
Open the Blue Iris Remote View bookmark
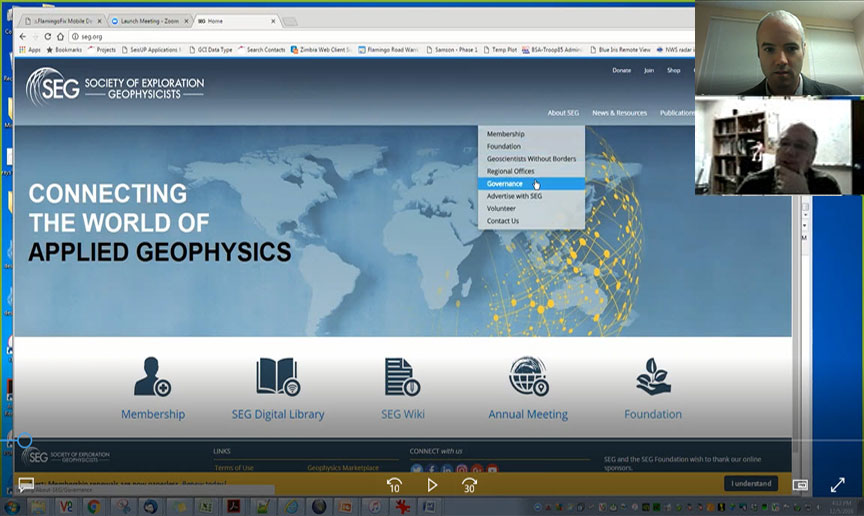pyautogui.click(x=620, y=50)
